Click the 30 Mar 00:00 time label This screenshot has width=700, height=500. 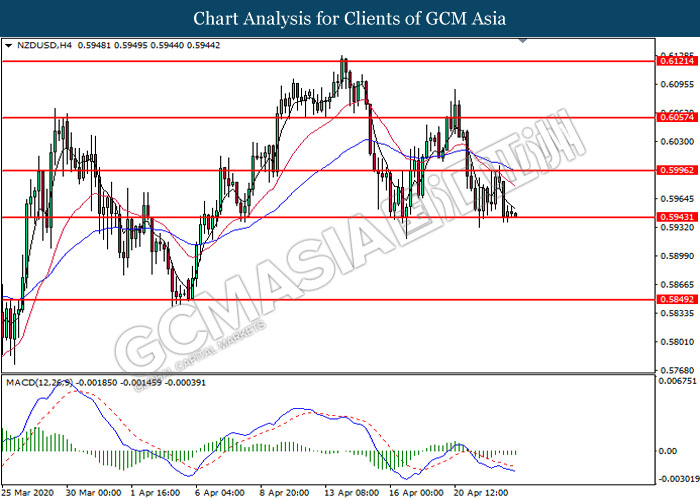(x=93, y=493)
